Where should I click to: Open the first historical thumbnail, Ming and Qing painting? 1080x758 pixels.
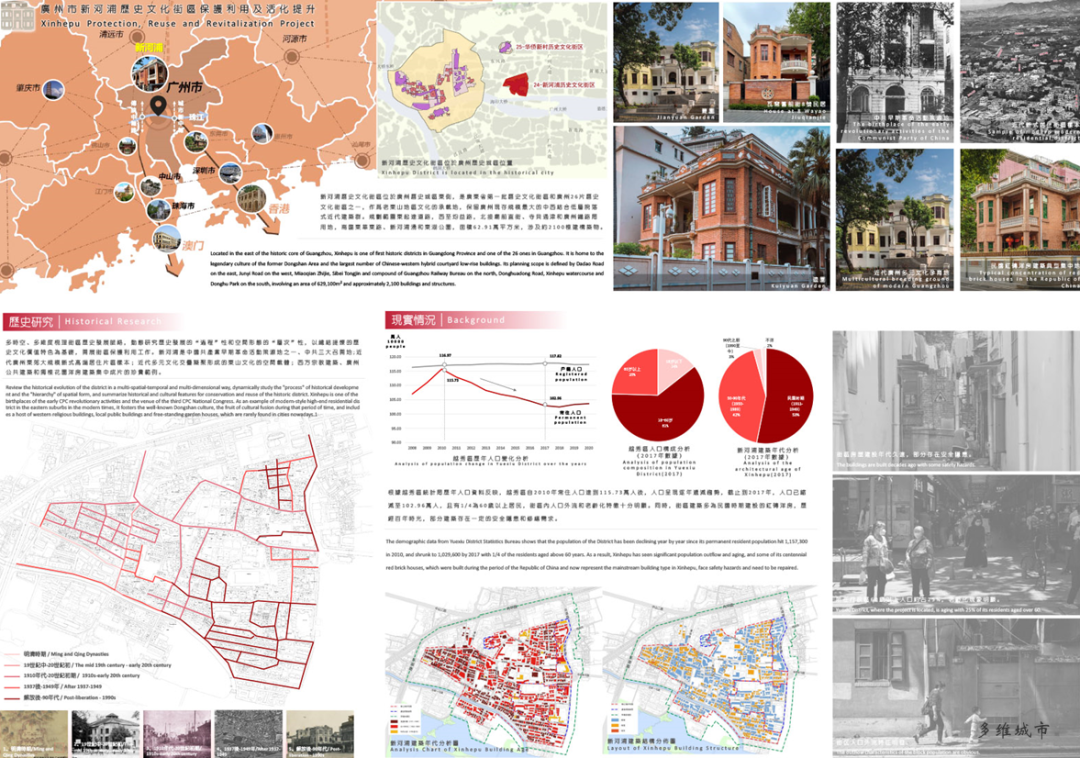pyautogui.click(x=34, y=734)
